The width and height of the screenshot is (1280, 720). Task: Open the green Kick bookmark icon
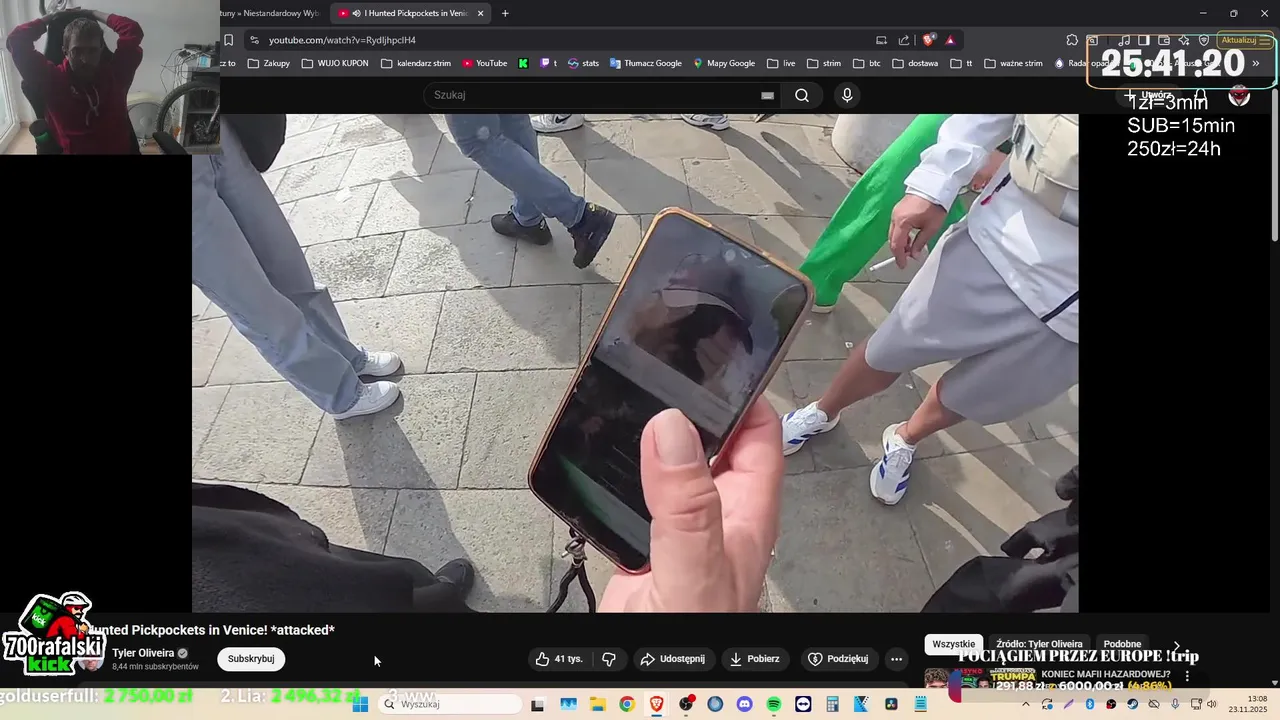523,63
